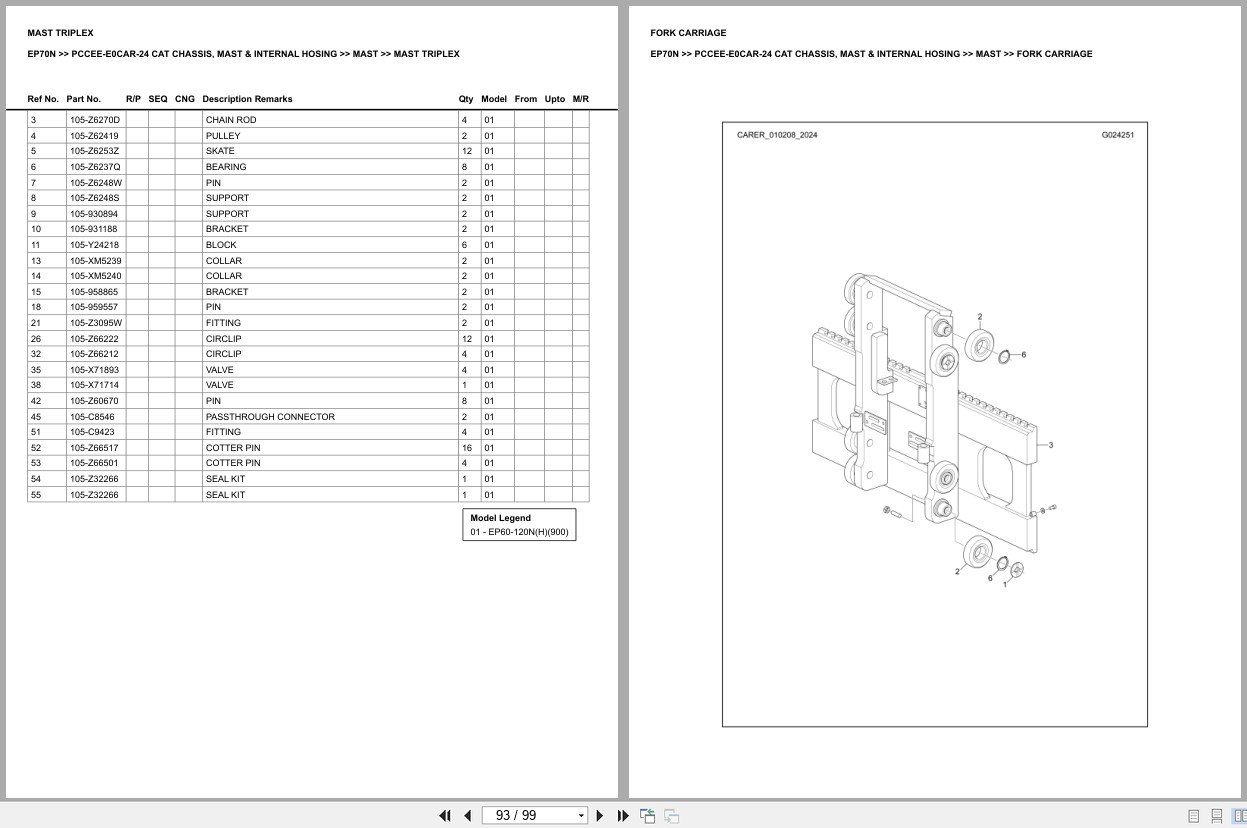Click the page number field 93 / 99
Image resolution: width=1247 pixels, height=828 pixels.
coord(528,816)
